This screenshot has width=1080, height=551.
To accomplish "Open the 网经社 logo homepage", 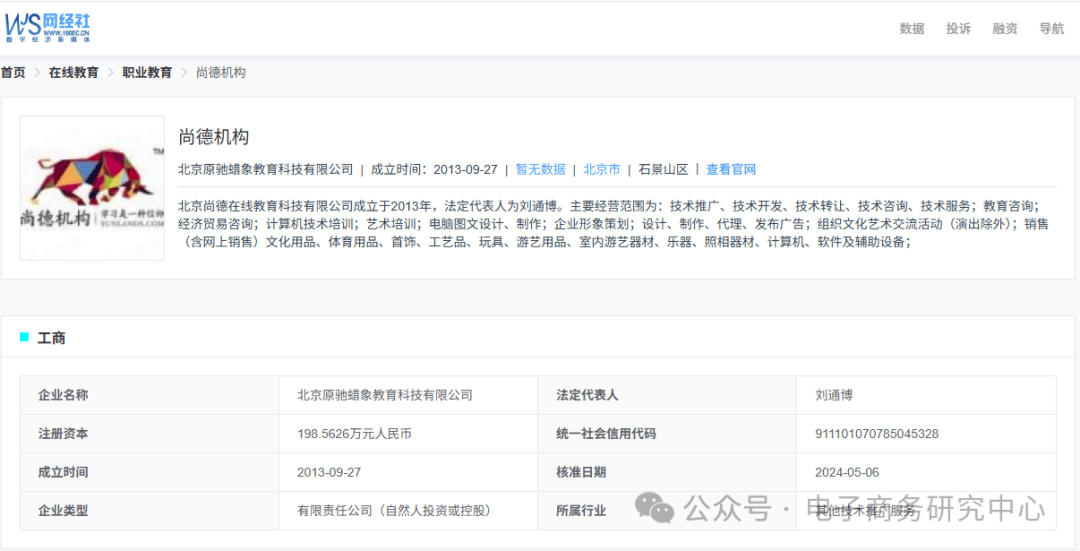I will point(47,28).
